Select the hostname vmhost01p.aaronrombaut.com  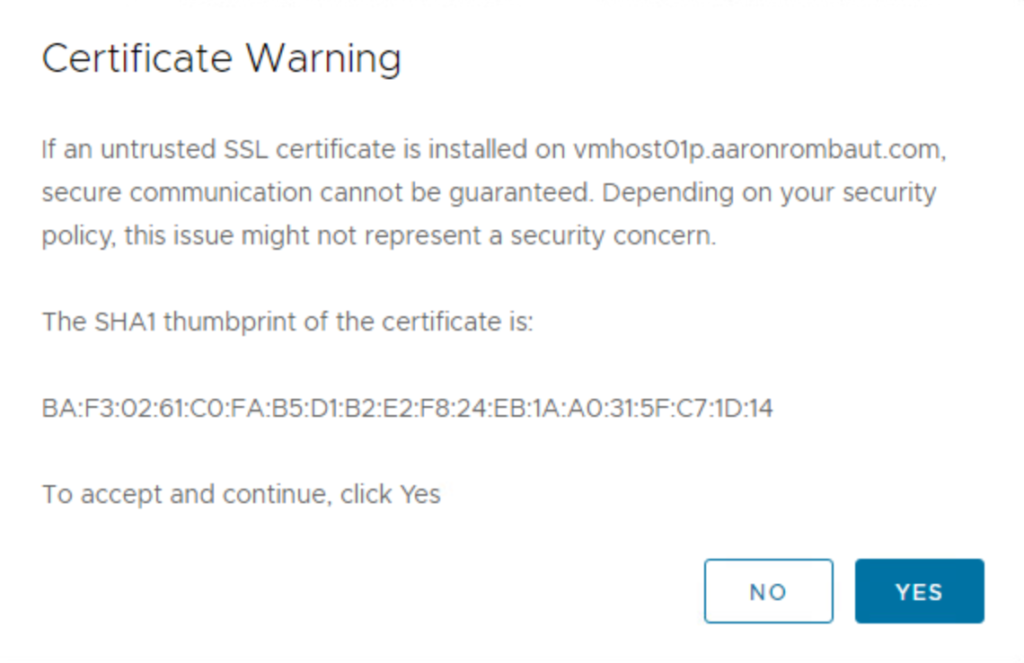[758, 150]
